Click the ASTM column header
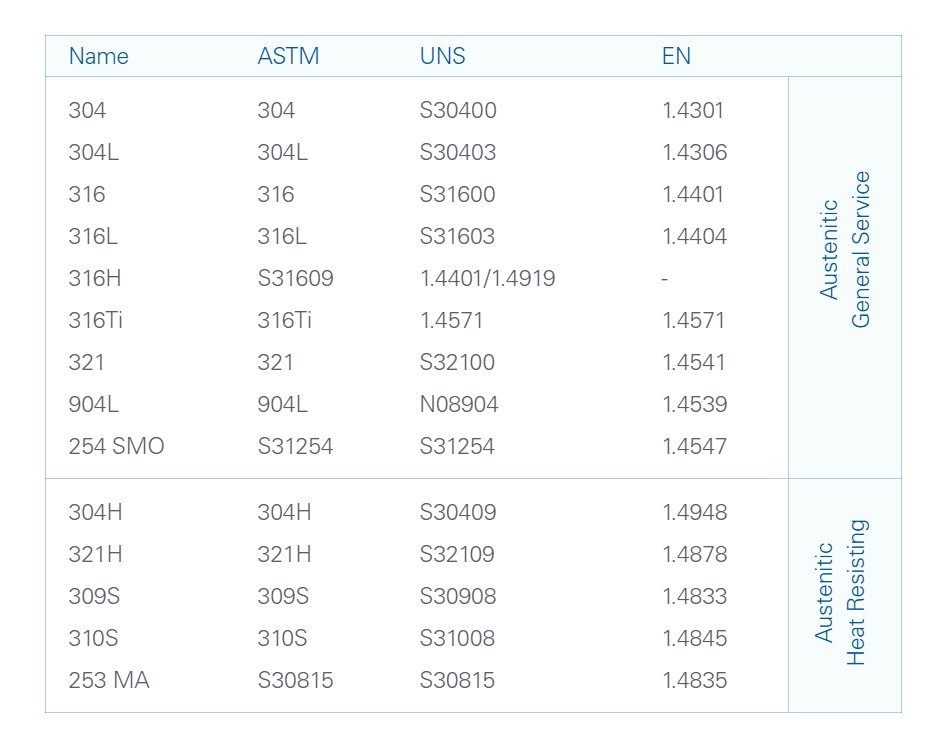948x742 pixels. point(288,56)
